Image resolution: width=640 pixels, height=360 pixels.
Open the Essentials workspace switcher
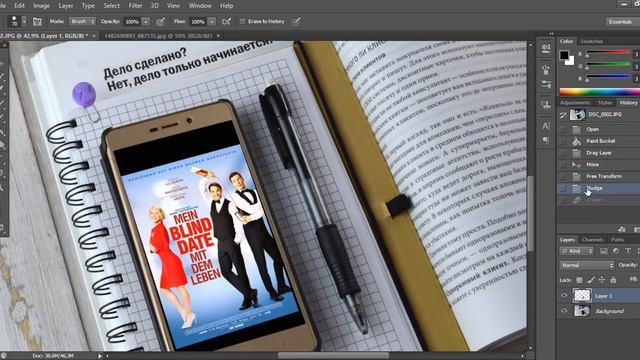[x=622, y=22]
